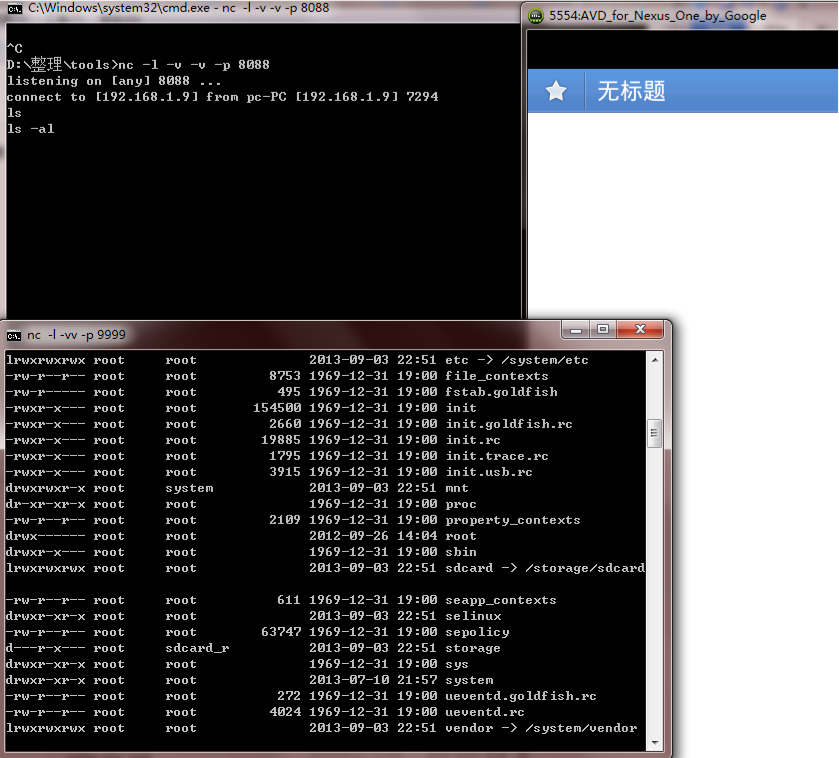Viewport: 839px width, 758px height.
Task: Click the Android emulator icon in the AVD window title
Action: coord(536,16)
